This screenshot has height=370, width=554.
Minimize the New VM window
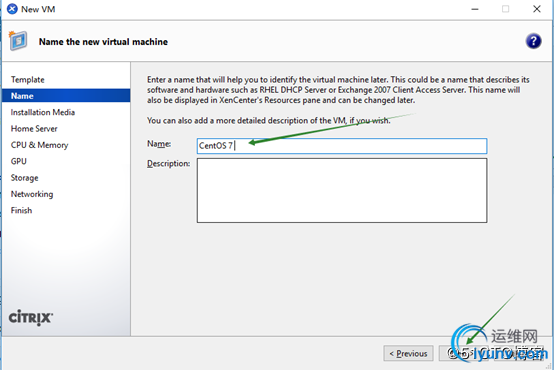click(475, 9)
